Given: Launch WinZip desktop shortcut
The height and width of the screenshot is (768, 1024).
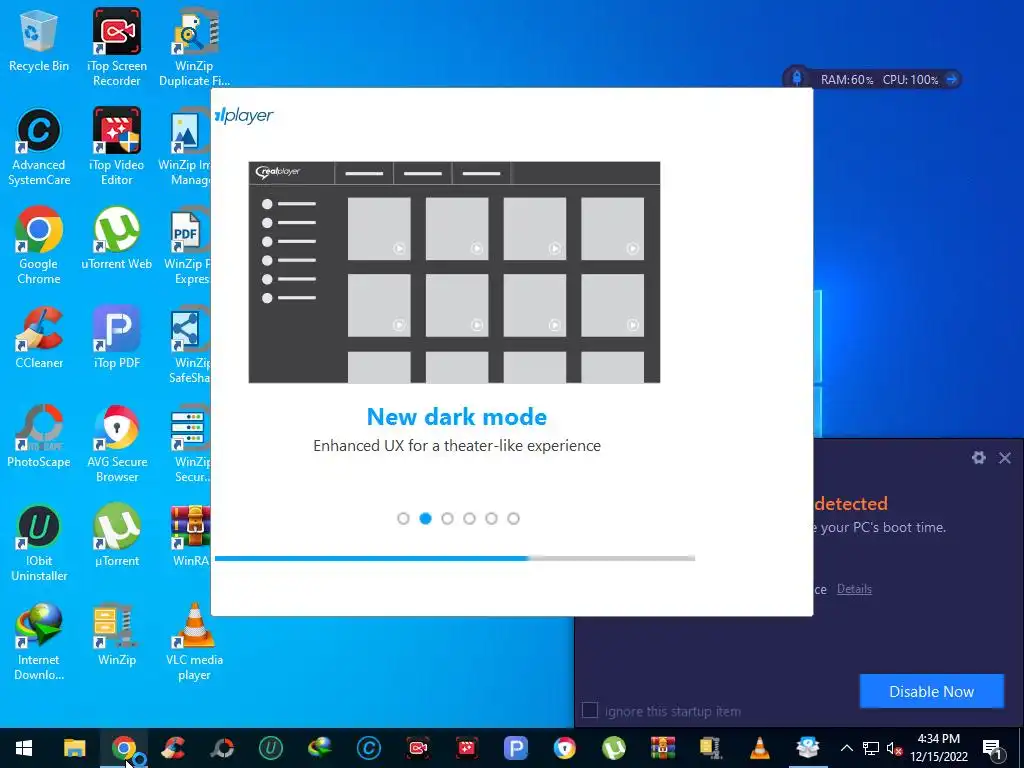Looking at the screenshot, I should (116, 635).
